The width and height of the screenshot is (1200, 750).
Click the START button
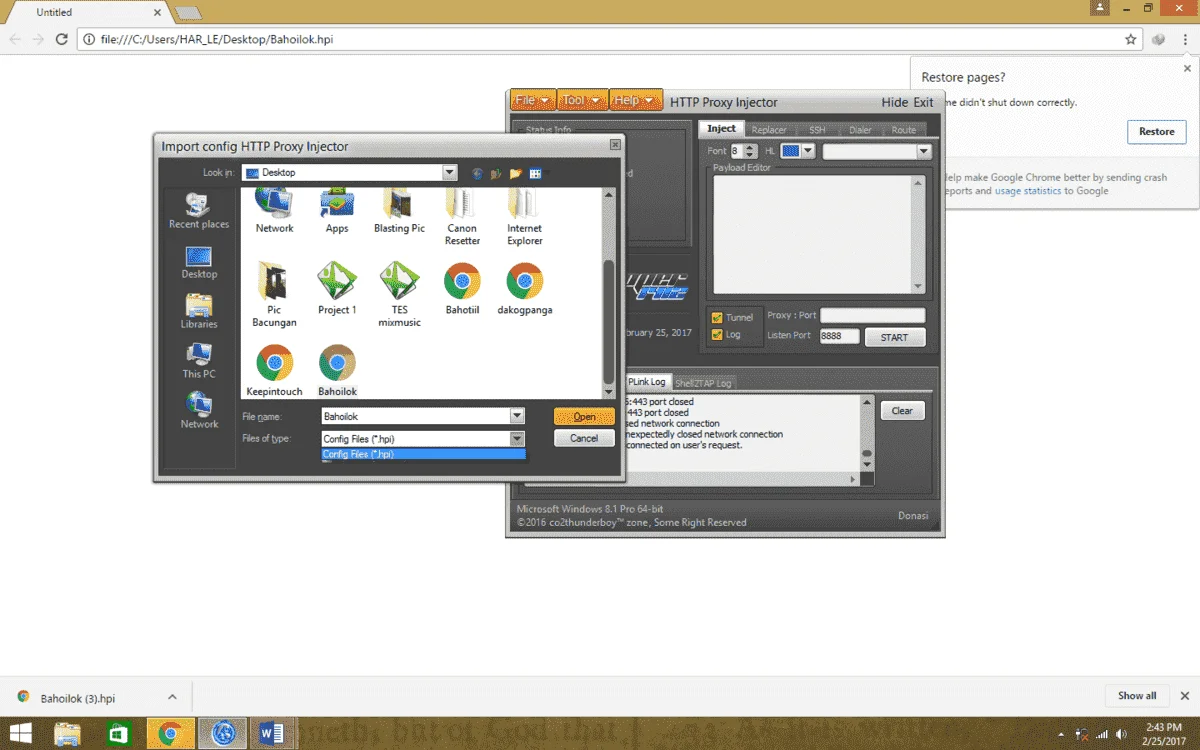(x=894, y=337)
